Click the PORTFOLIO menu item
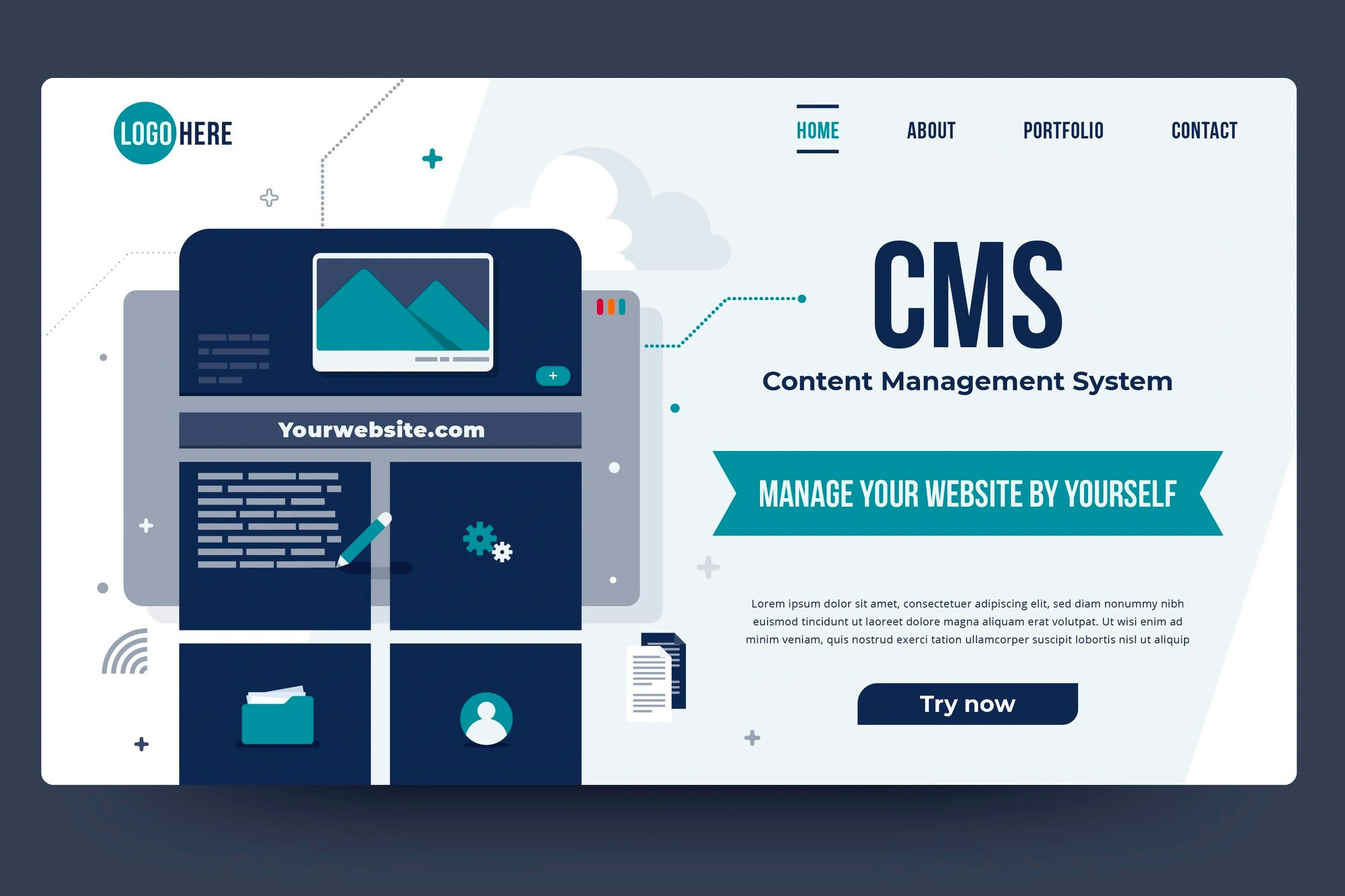Screen dimensions: 1345x896 point(1062,131)
